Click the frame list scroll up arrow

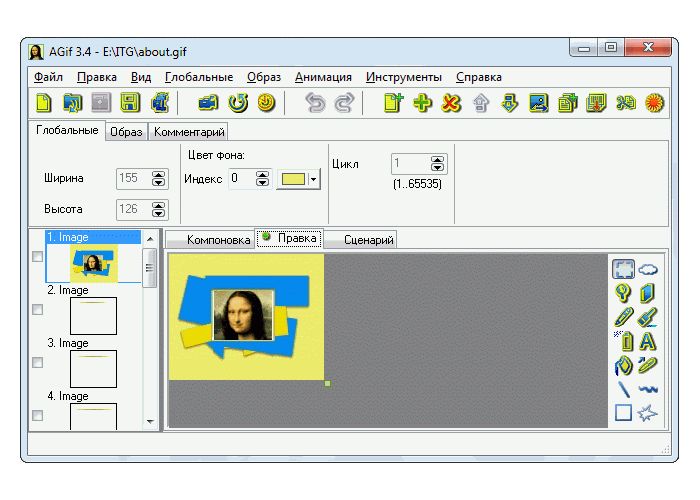coord(150,239)
